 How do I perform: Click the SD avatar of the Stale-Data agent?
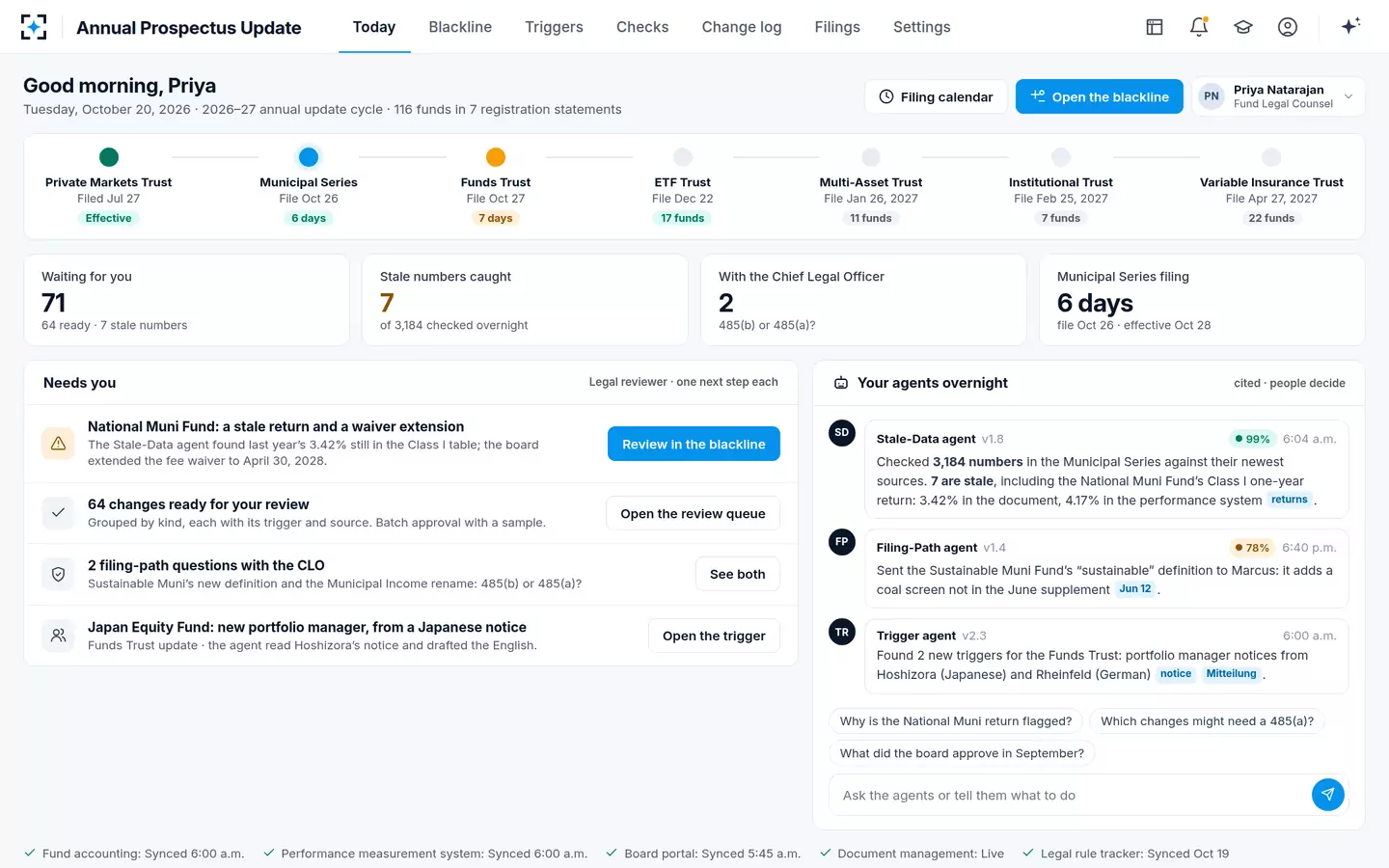click(842, 433)
